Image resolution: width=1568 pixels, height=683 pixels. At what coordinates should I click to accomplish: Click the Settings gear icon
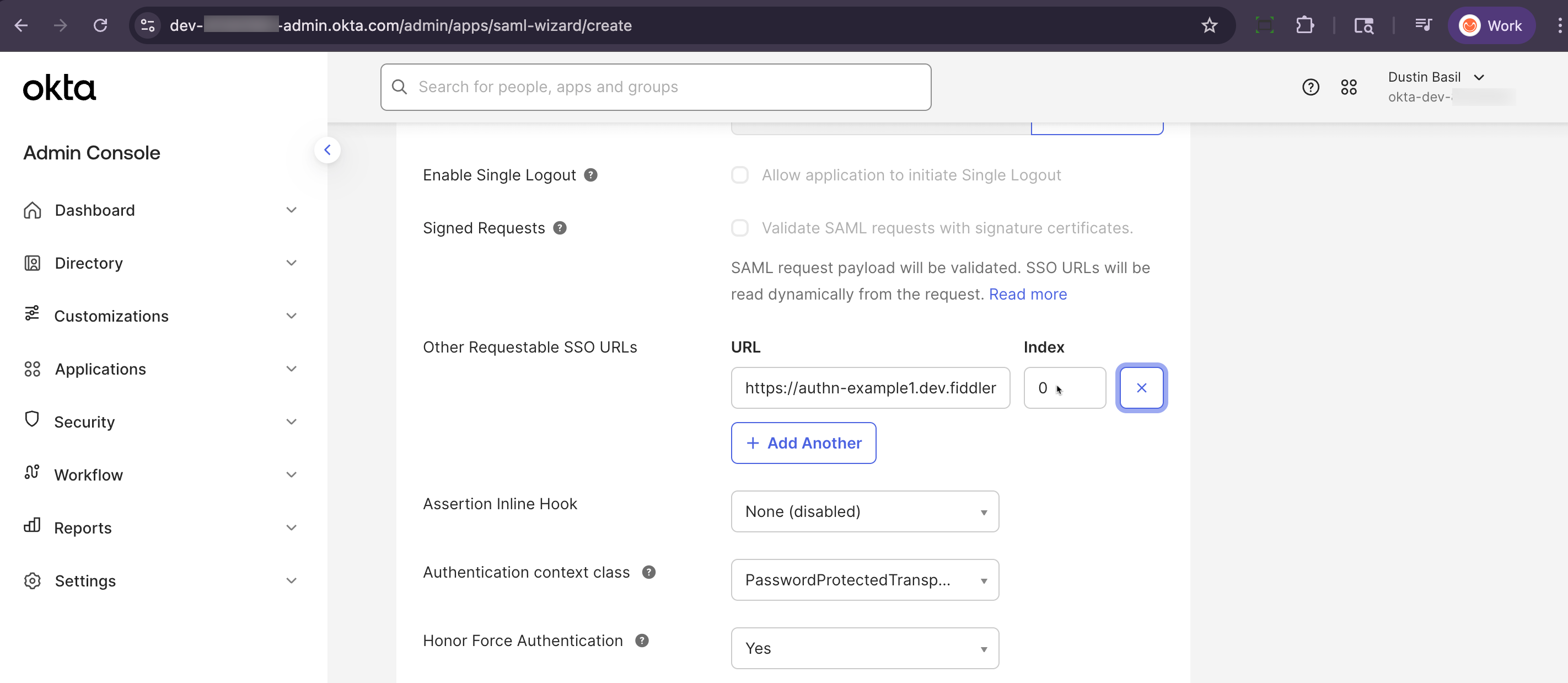coord(33,580)
